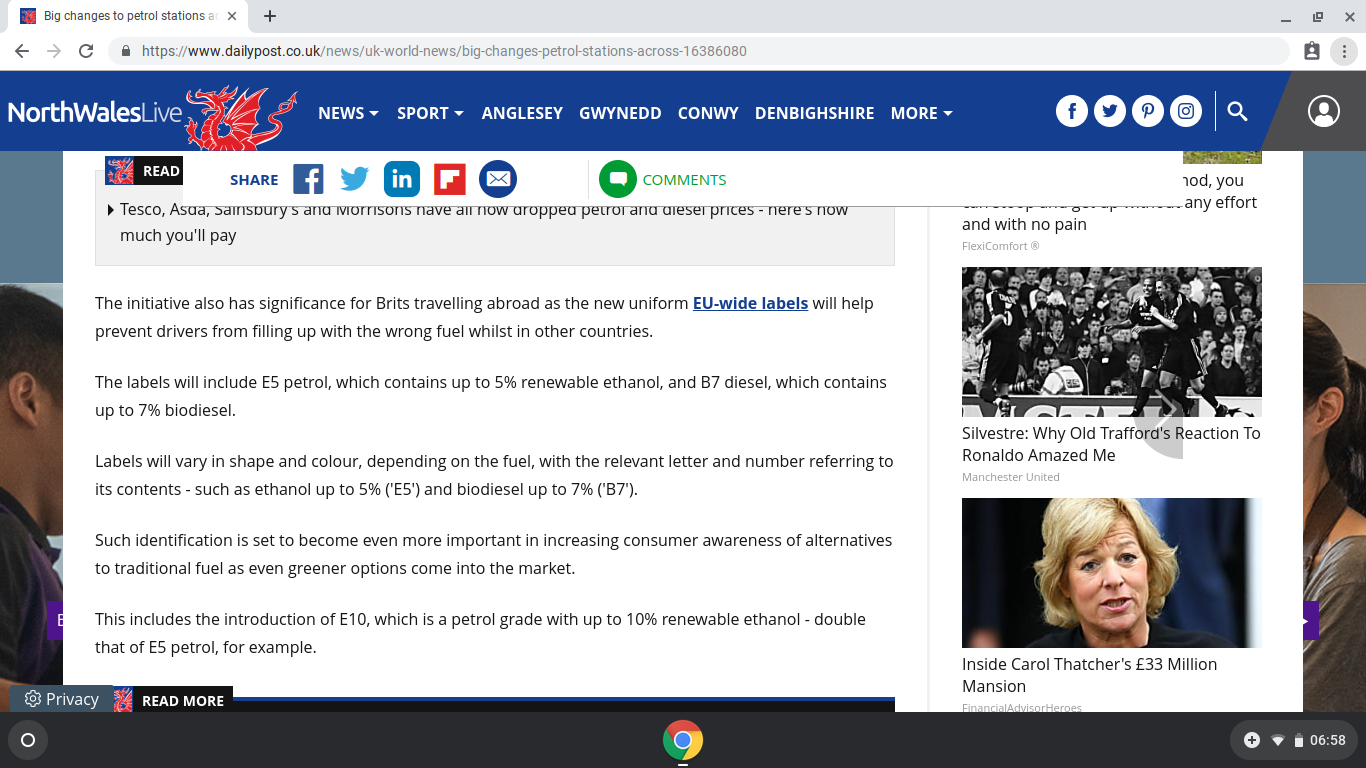Open the Facebook icon in the header
1366x768 pixels.
tap(1072, 111)
